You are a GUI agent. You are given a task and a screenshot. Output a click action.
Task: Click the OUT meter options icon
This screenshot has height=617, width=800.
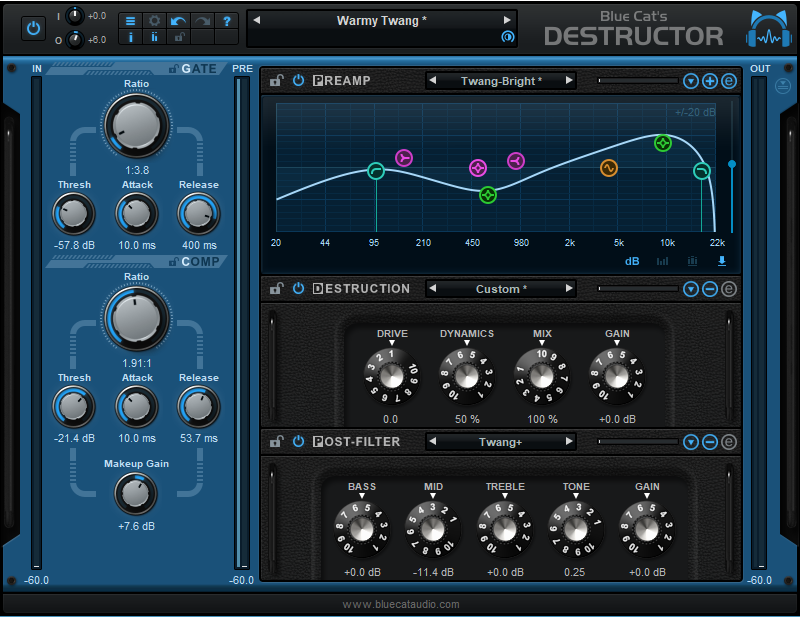click(783, 86)
